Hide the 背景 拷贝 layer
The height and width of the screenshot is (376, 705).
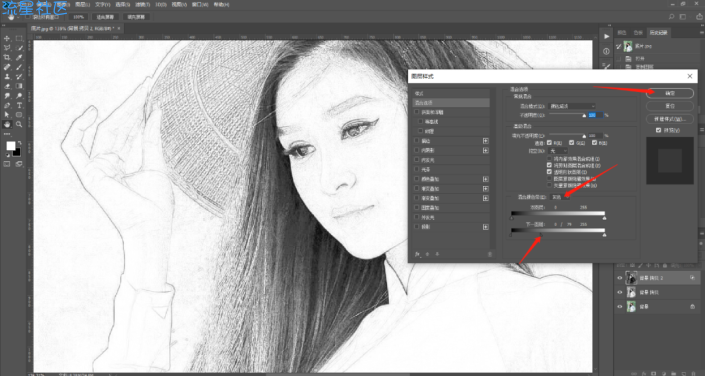tap(620, 292)
